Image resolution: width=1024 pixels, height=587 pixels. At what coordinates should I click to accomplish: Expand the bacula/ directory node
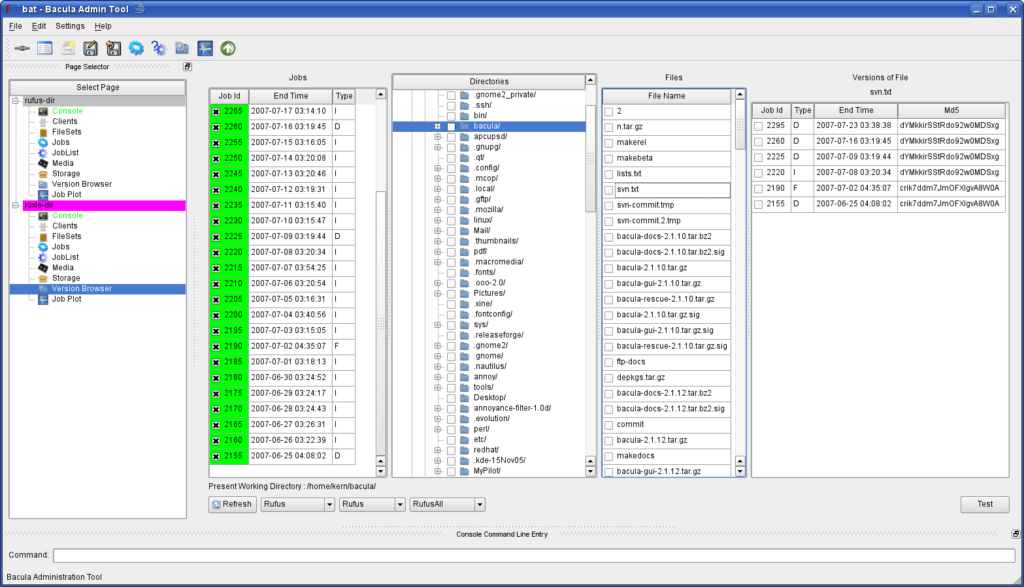click(437, 127)
